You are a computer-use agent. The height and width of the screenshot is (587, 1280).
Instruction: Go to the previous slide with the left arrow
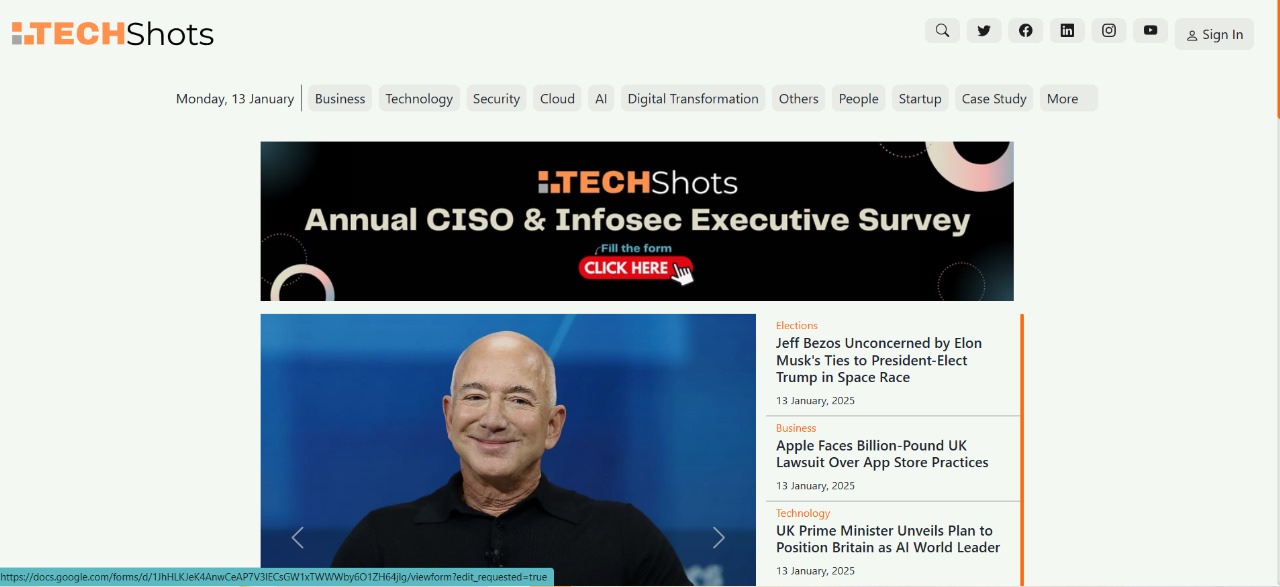pos(298,538)
